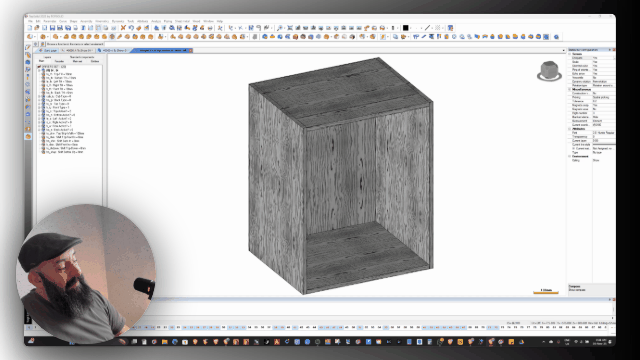The width and height of the screenshot is (640, 360).
Task: Select the 'Top Th = 18mm' tree row
Action: pos(59,74)
